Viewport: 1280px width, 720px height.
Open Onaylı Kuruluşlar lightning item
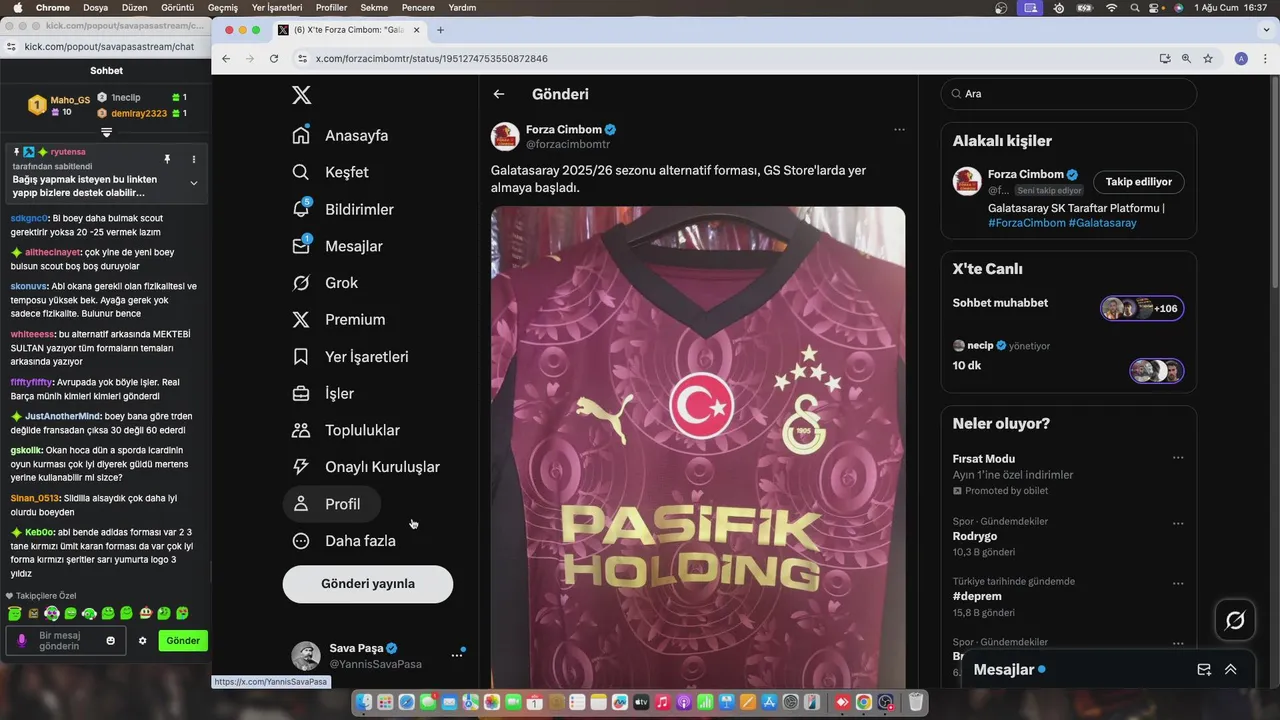(365, 467)
